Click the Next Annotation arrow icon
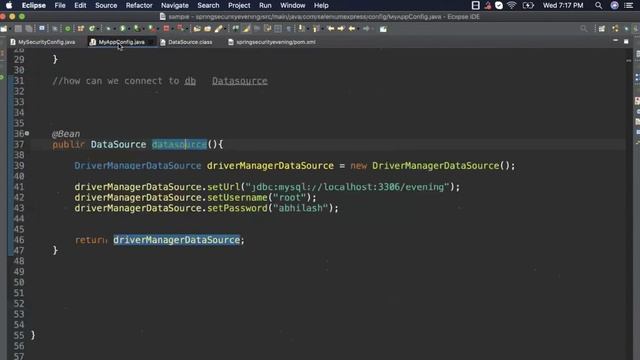This screenshot has height=360, width=640. click(x=301, y=29)
